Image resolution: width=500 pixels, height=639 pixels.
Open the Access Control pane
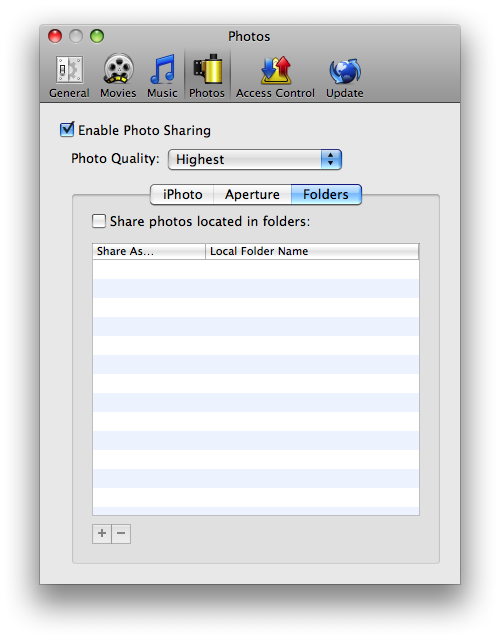pyautogui.click(x=275, y=76)
